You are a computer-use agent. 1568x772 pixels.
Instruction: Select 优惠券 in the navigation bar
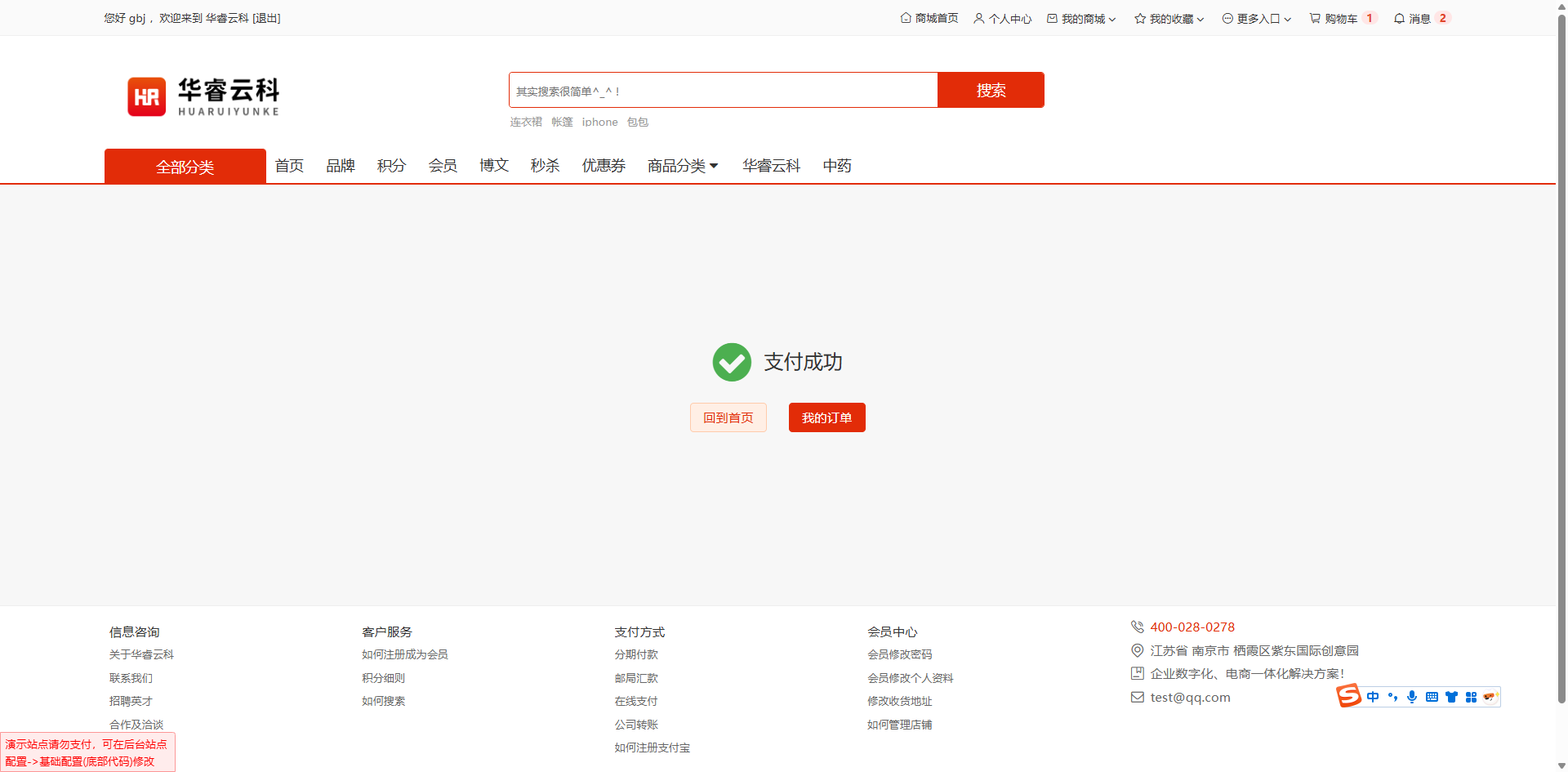click(604, 166)
